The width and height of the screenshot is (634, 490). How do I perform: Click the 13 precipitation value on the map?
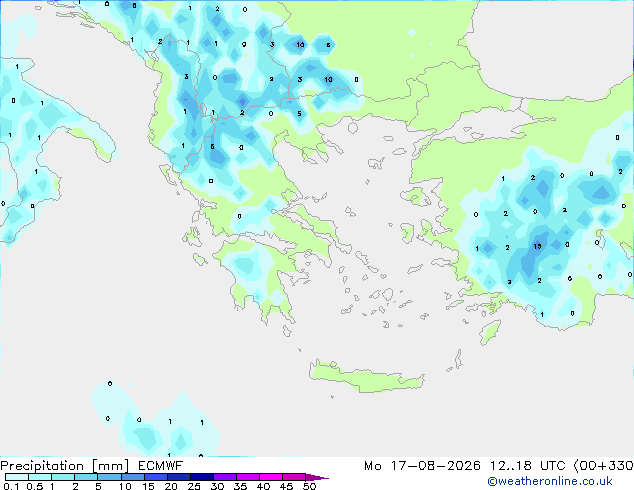tap(537, 246)
